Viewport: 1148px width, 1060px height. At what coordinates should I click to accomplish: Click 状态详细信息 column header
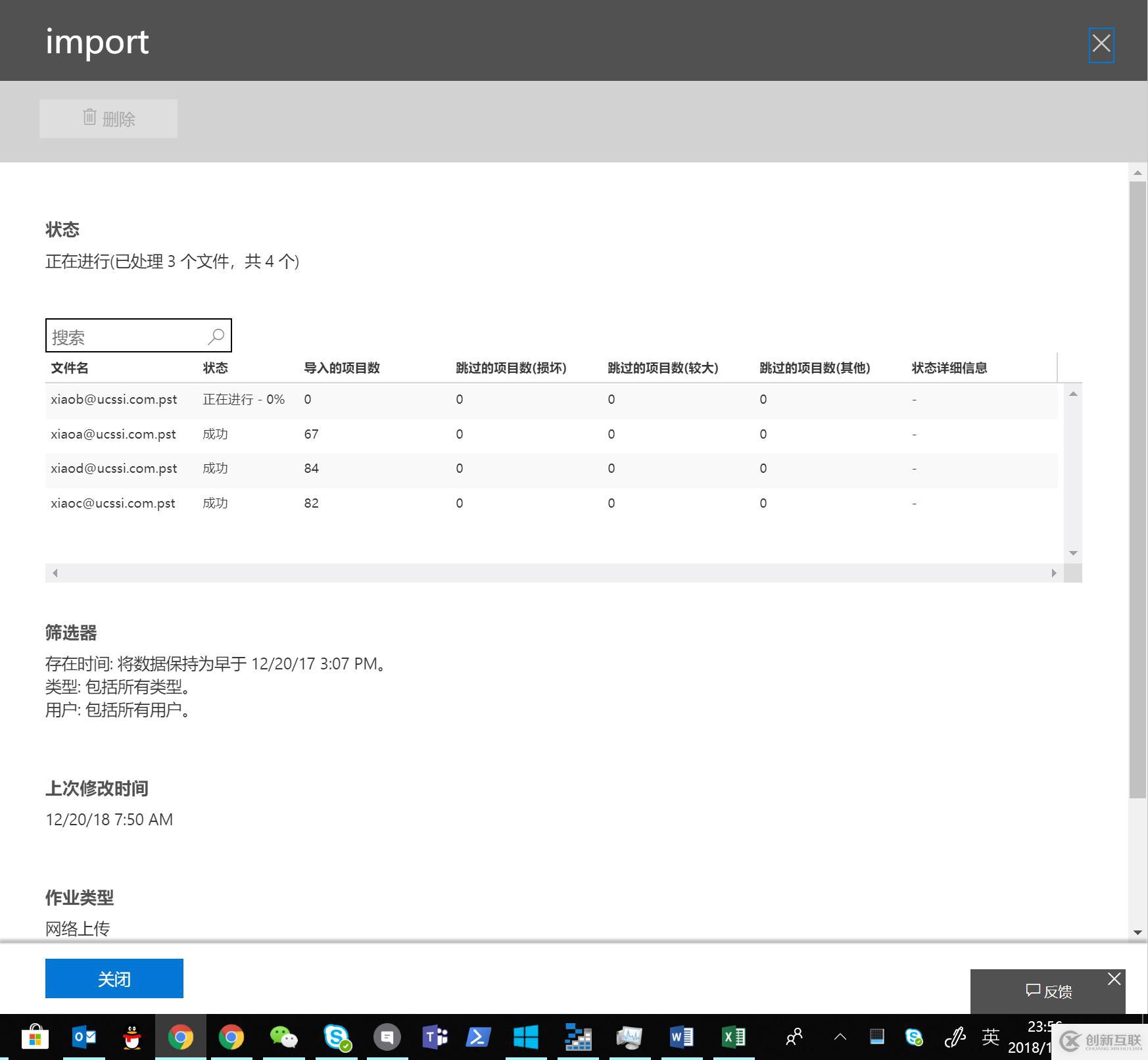(949, 368)
